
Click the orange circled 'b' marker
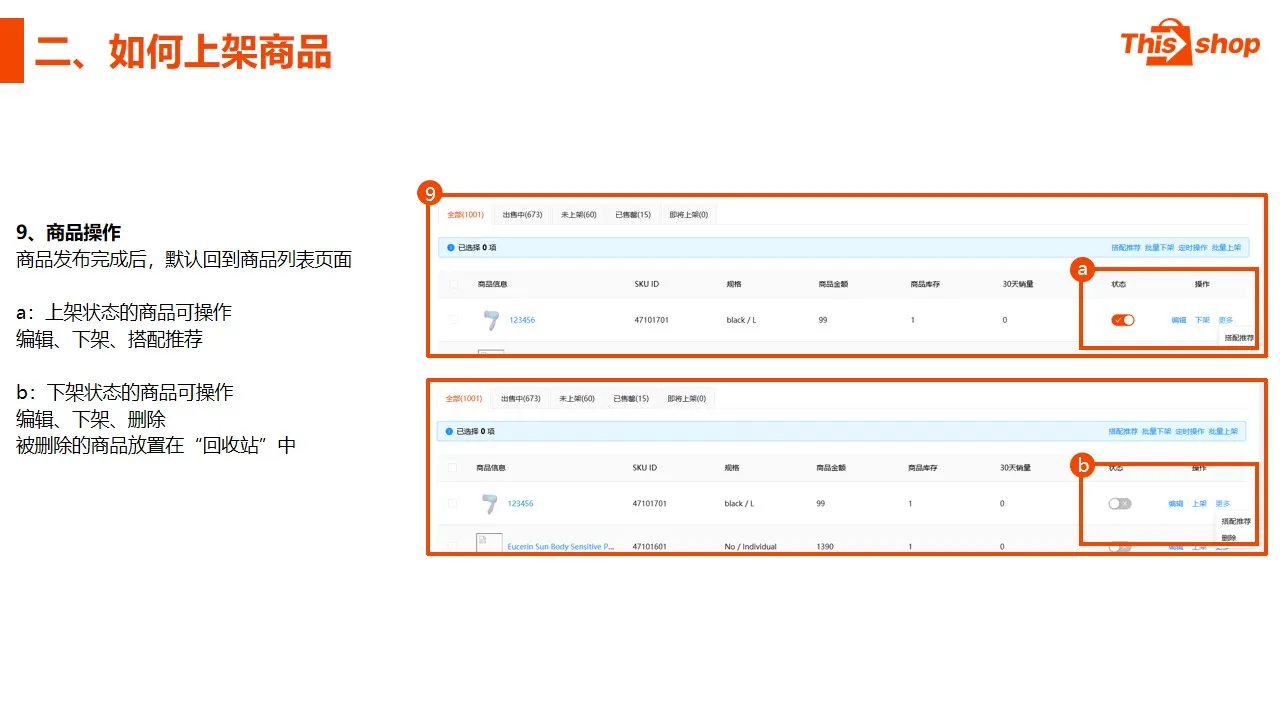coord(1082,464)
